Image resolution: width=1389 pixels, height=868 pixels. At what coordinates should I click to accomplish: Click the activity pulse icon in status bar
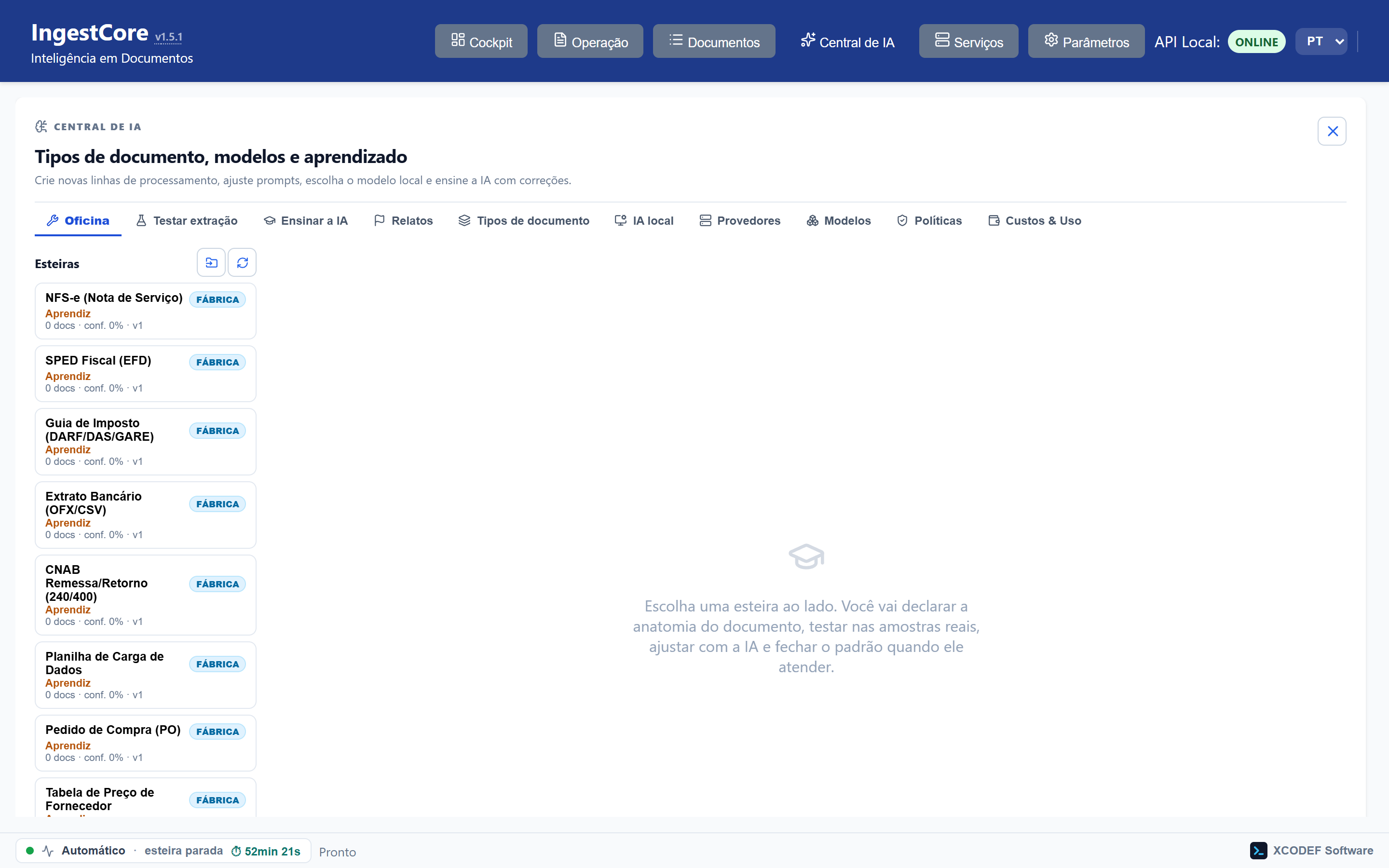coord(48,851)
